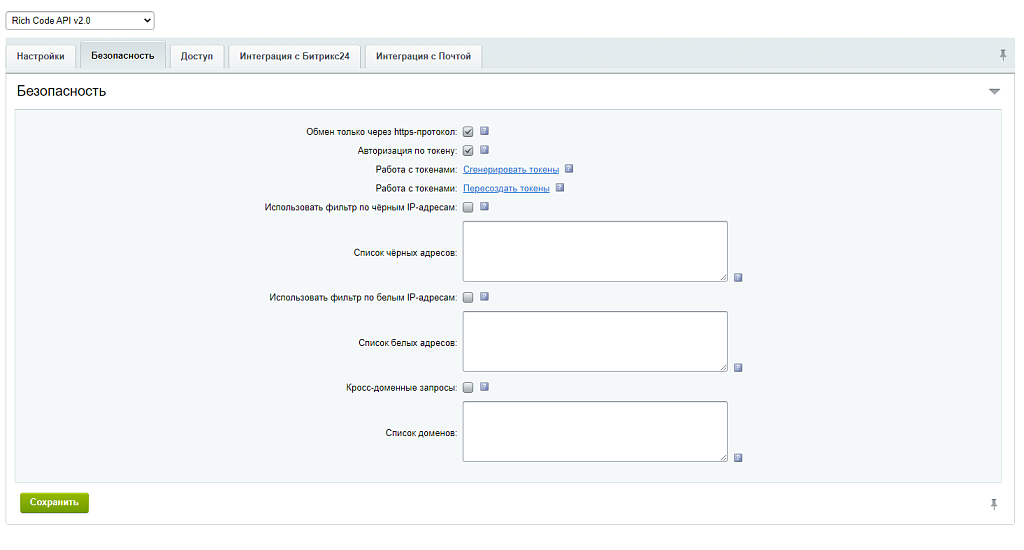
Task: Uncheck Авторизация по токену checkbox
Action: pos(468,151)
